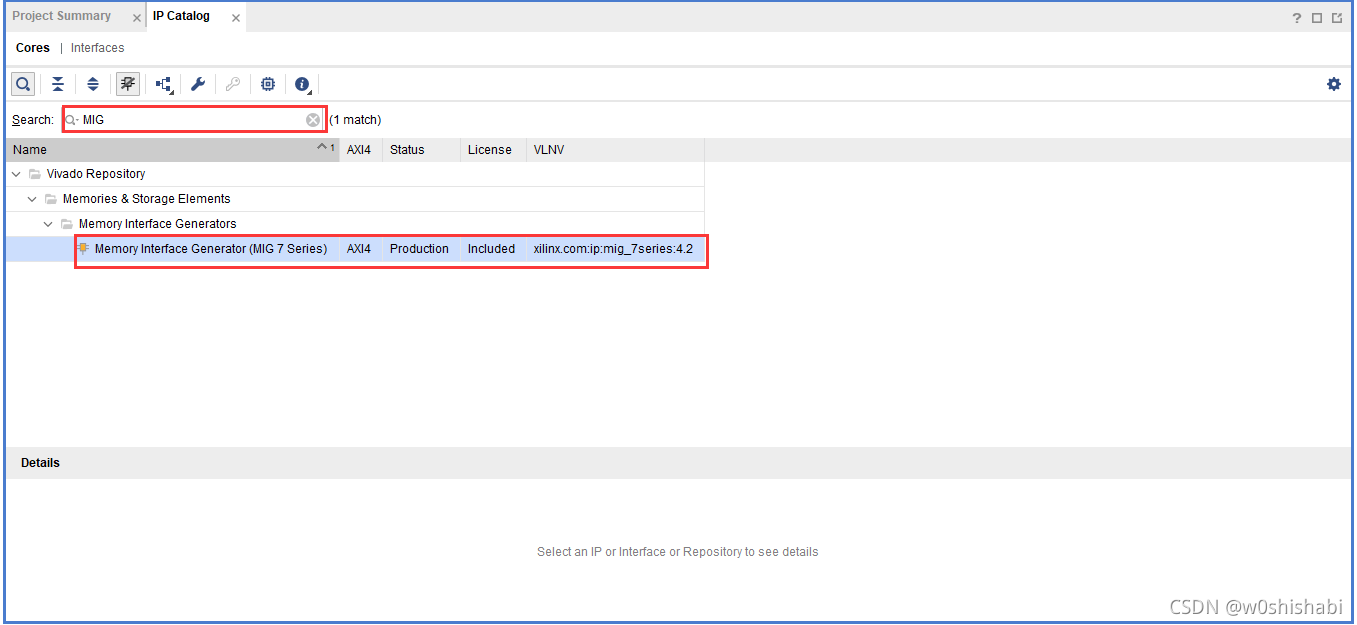
Task: Click the AXI4 cell in the MIG row
Action: [x=359, y=249]
